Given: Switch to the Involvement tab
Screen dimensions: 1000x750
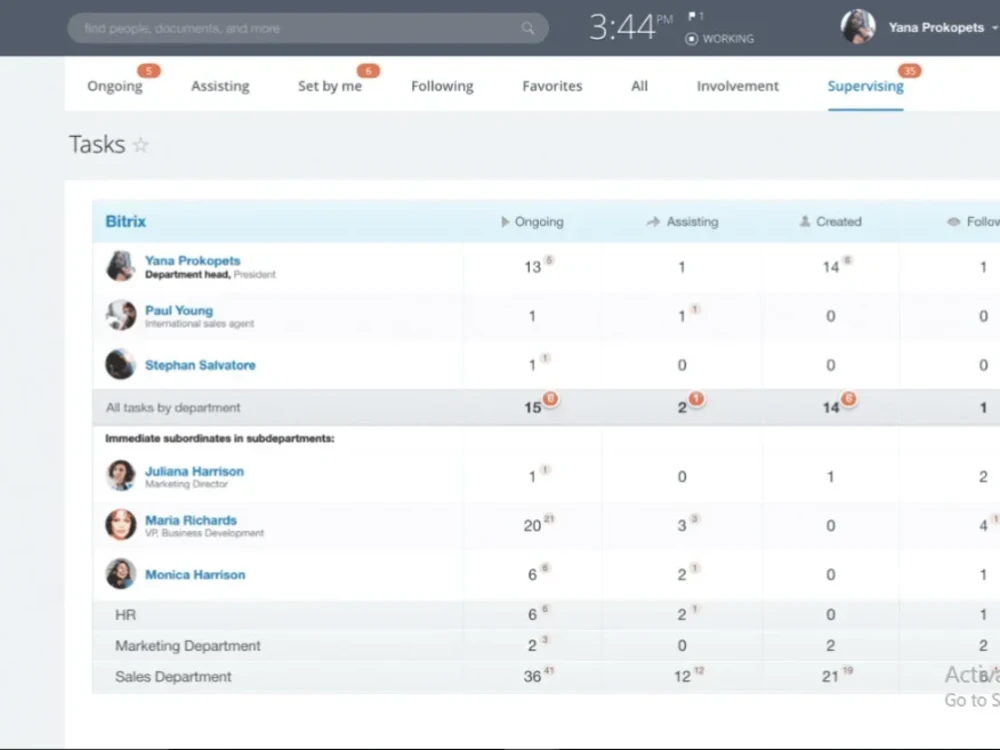Looking at the screenshot, I should pyautogui.click(x=737, y=86).
